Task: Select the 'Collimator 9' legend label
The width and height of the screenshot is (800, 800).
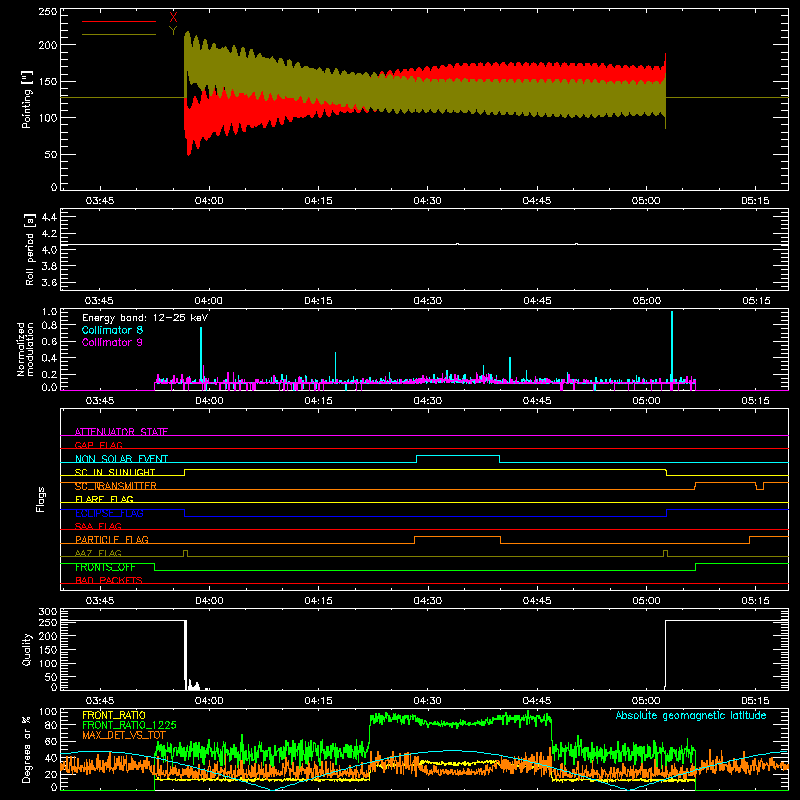Action: (112, 342)
